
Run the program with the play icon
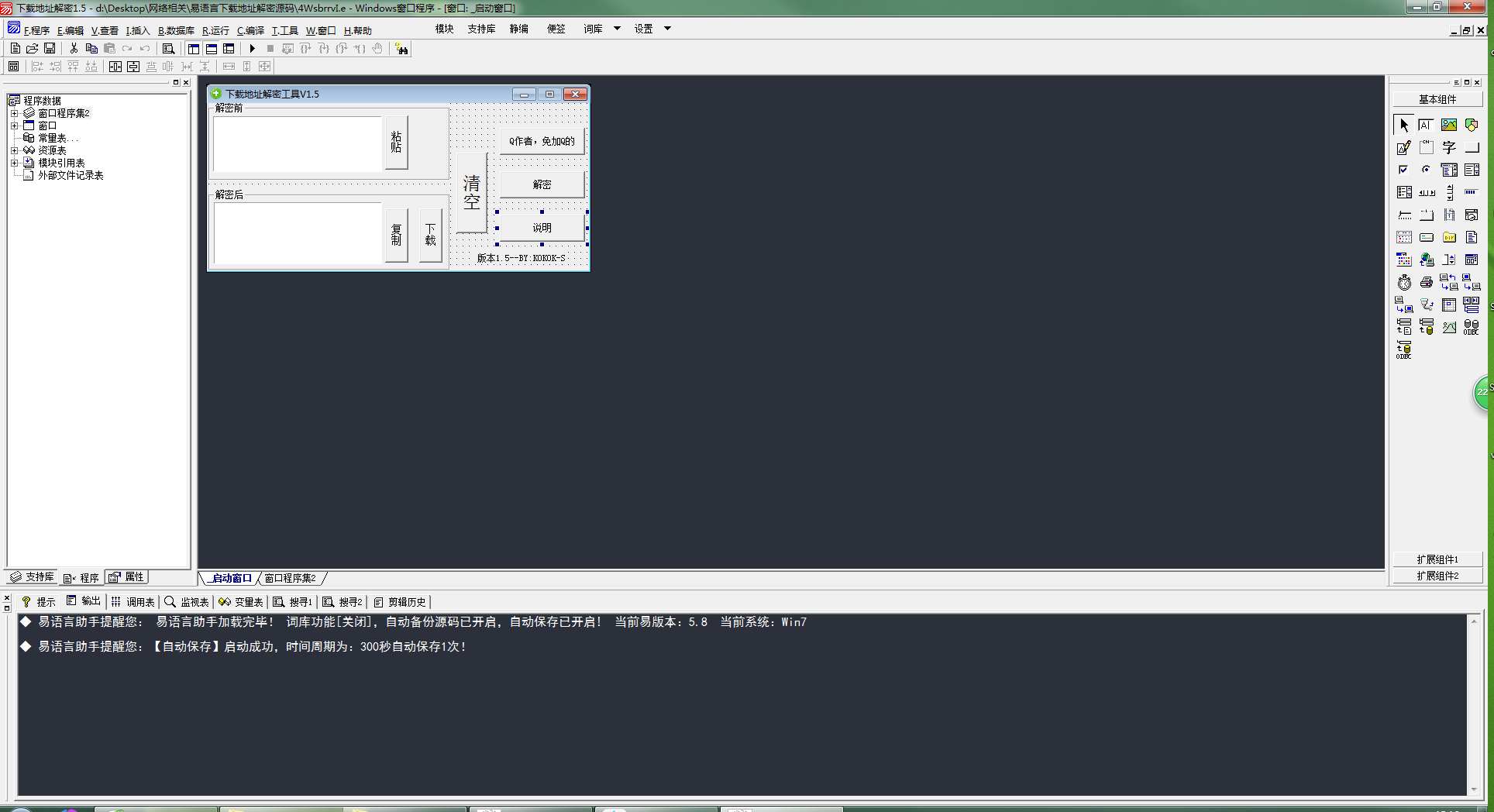pos(253,48)
